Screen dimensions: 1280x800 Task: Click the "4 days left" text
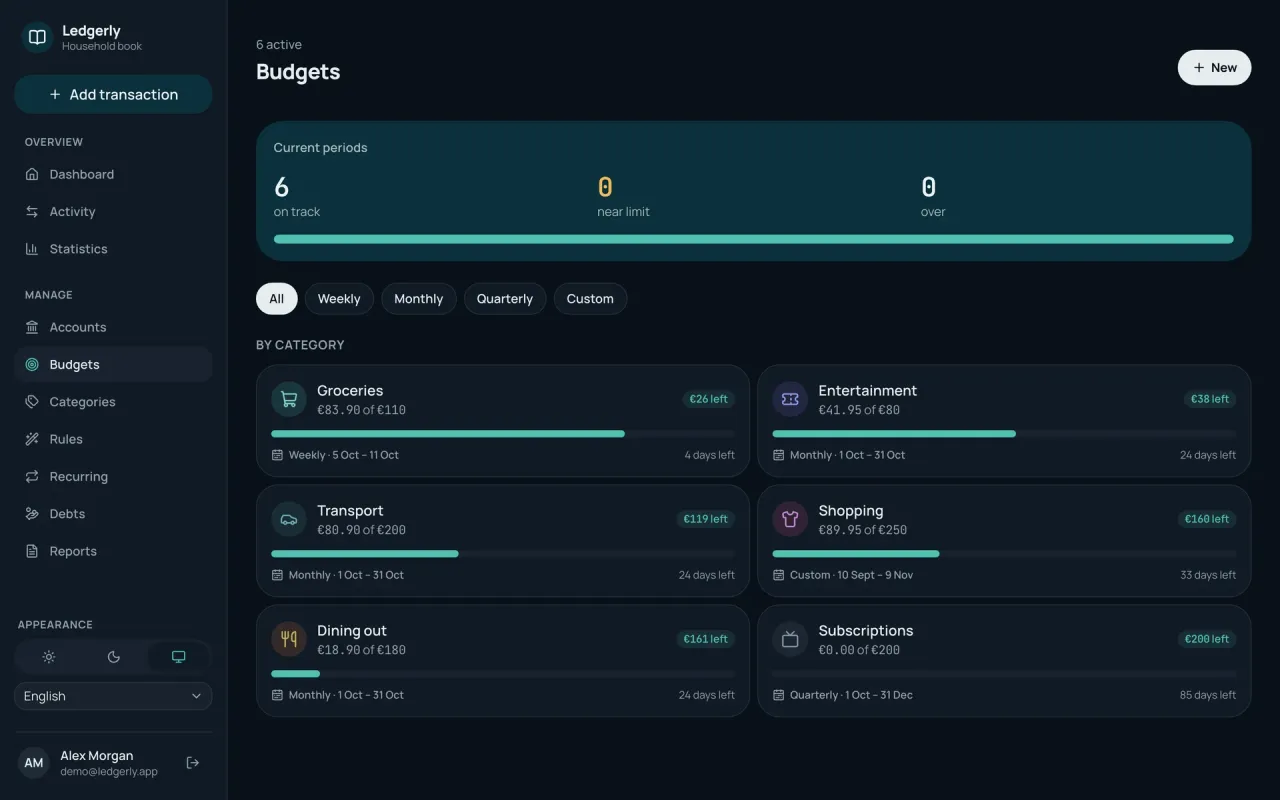click(x=710, y=455)
